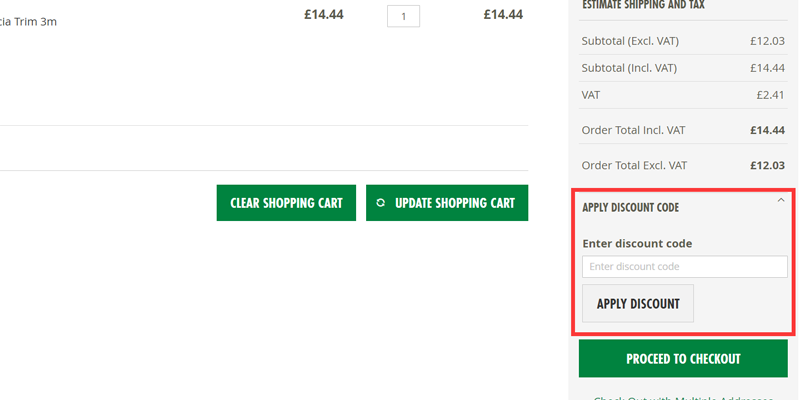This screenshot has width=800, height=400.
Task: Click the bold Enter discount code label
Action: coord(637,243)
